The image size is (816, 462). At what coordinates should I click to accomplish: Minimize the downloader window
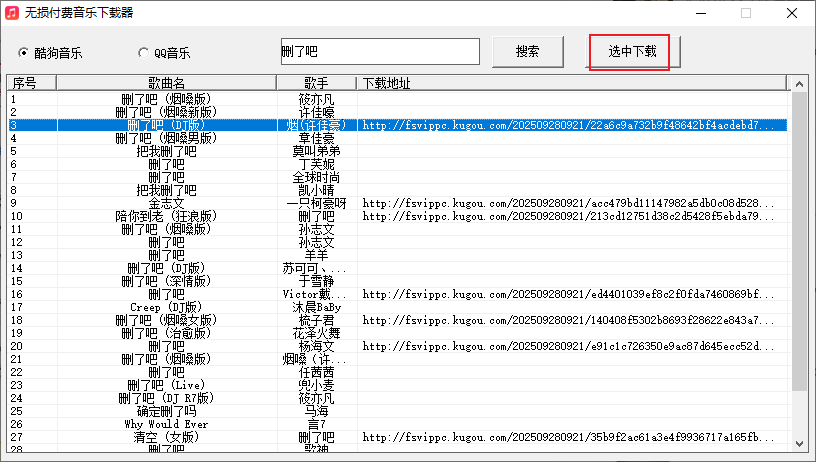click(x=701, y=13)
